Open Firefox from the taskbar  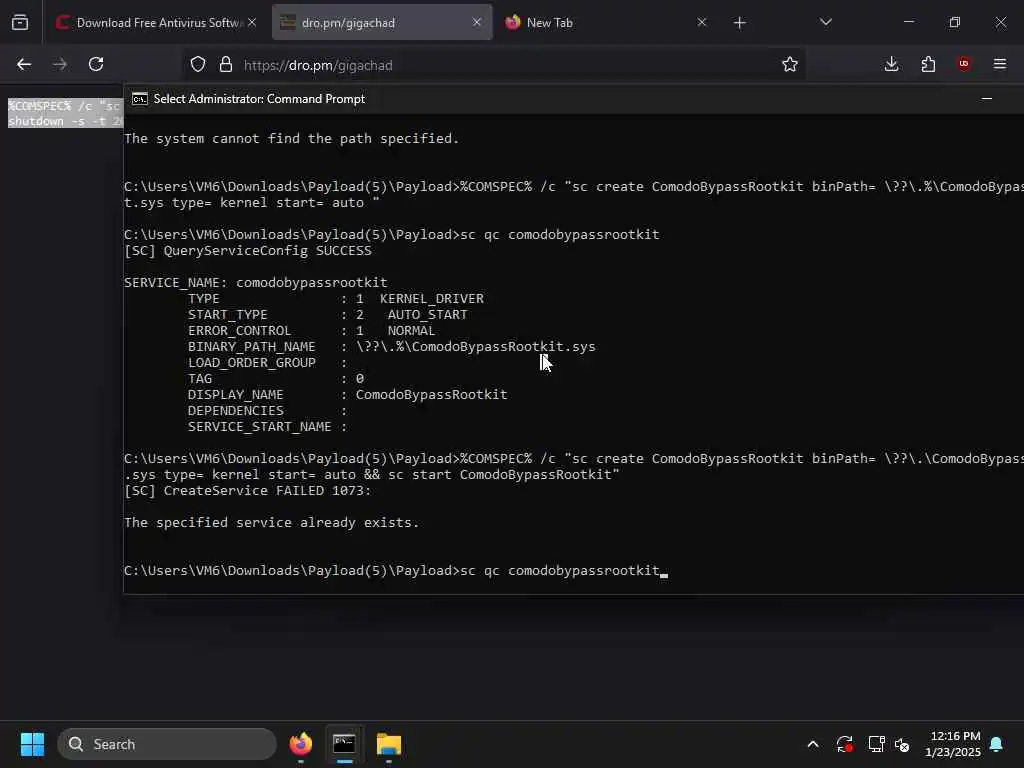tap(300, 744)
